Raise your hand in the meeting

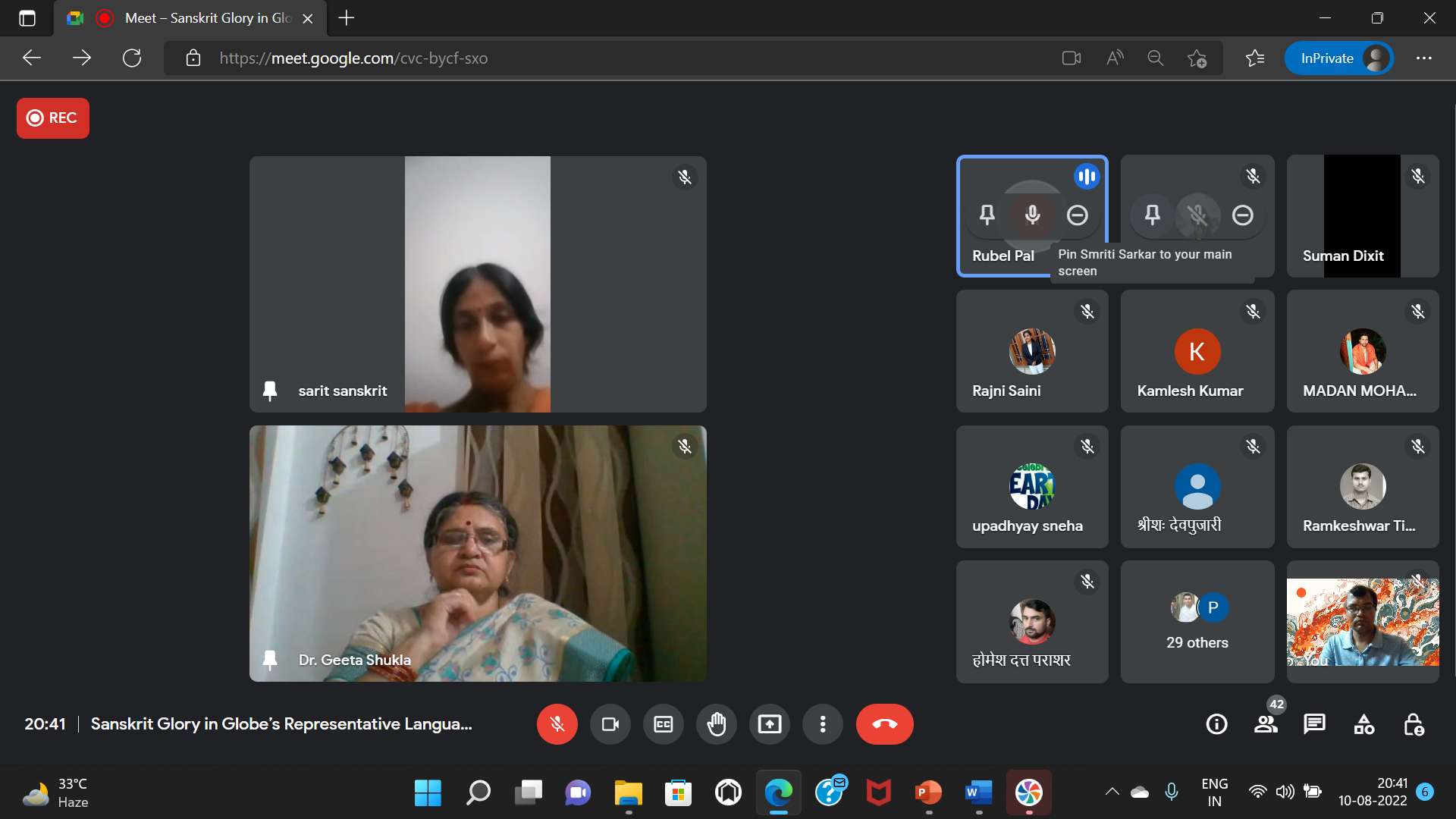pos(716,724)
